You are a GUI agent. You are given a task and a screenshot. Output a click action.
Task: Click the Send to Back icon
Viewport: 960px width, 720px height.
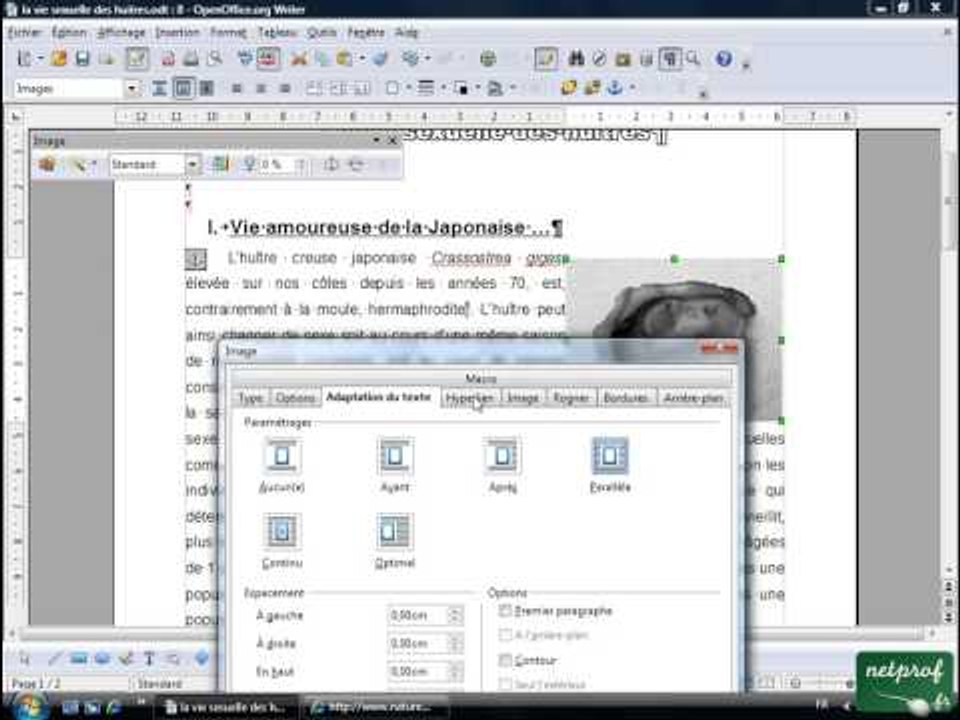click(x=591, y=88)
